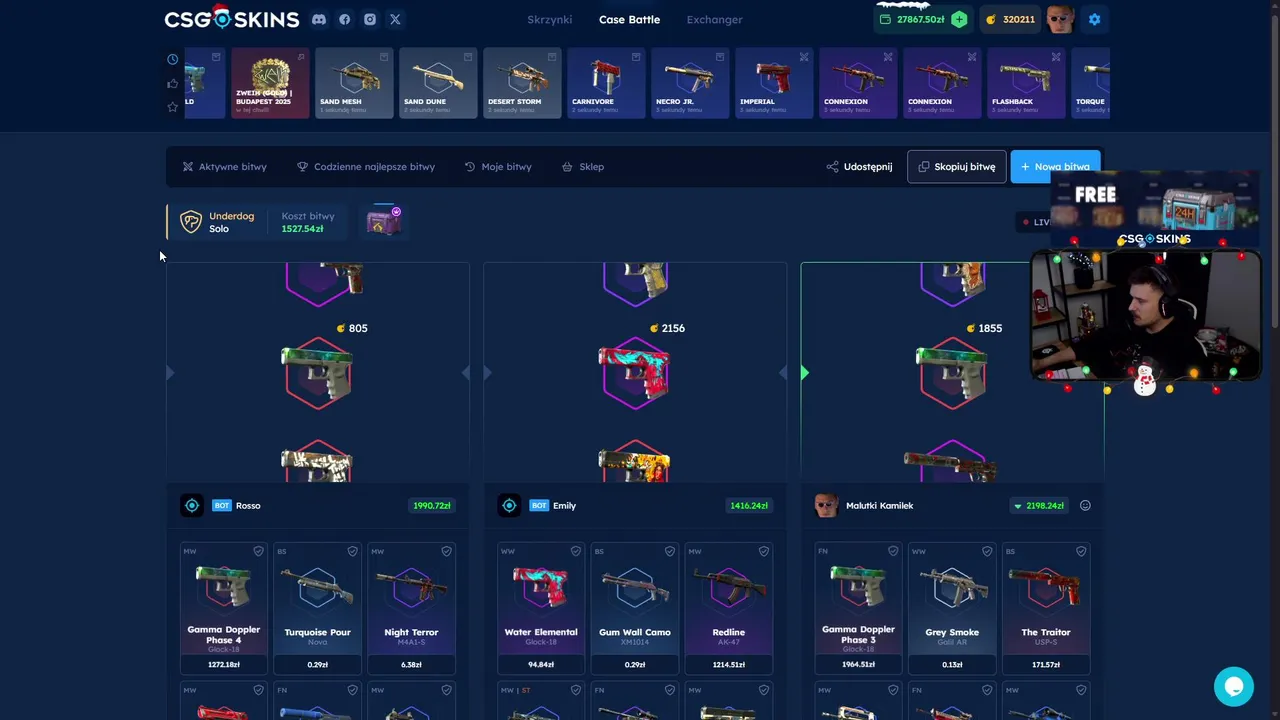This screenshot has height=720, width=1280.
Task: Open the Gamma Doppler Phase 4 skin card
Action: tap(224, 608)
